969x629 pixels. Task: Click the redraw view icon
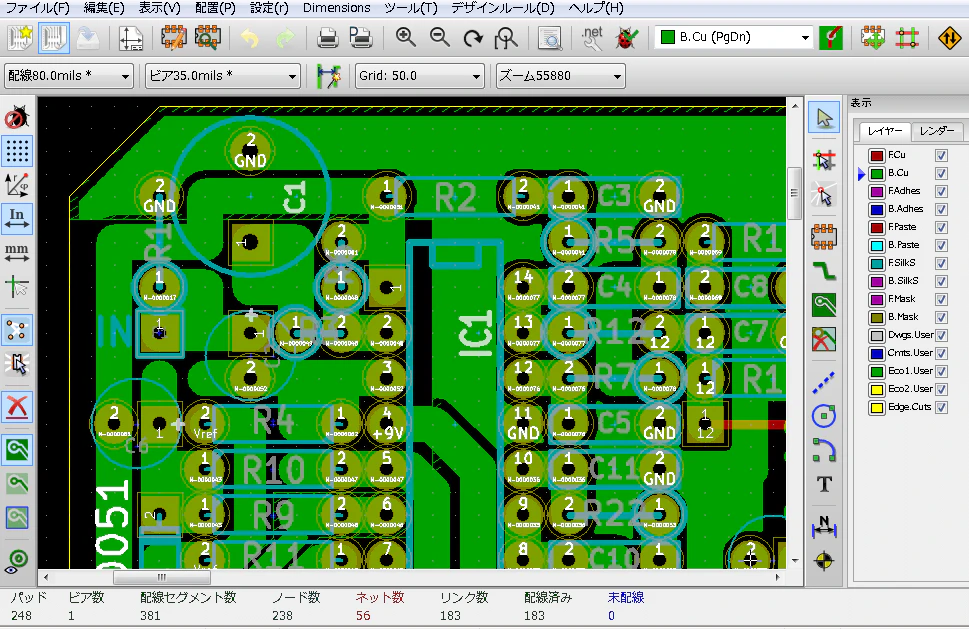(x=473, y=38)
